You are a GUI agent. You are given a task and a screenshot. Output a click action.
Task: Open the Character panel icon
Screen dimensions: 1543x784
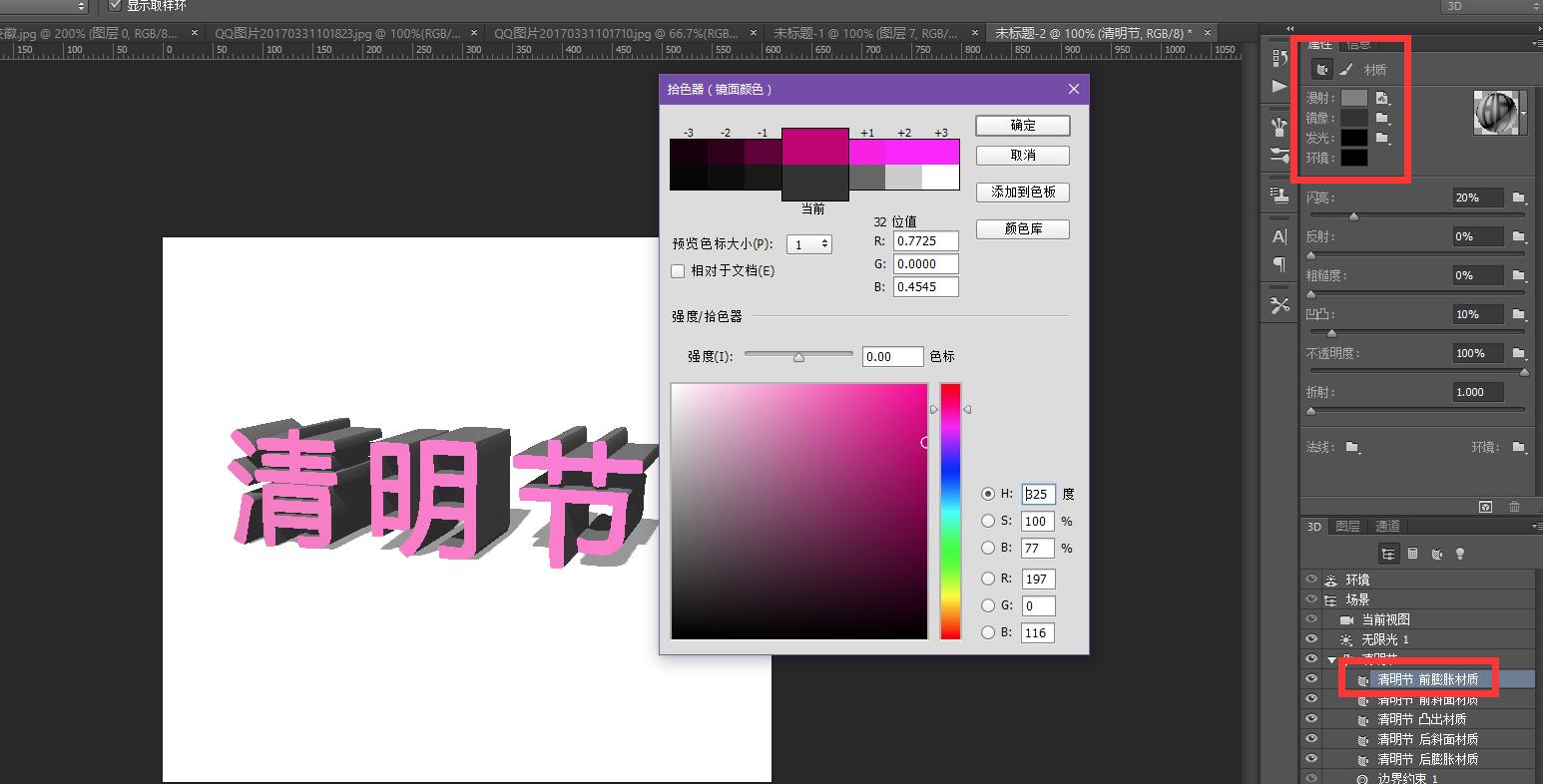(1280, 236)
